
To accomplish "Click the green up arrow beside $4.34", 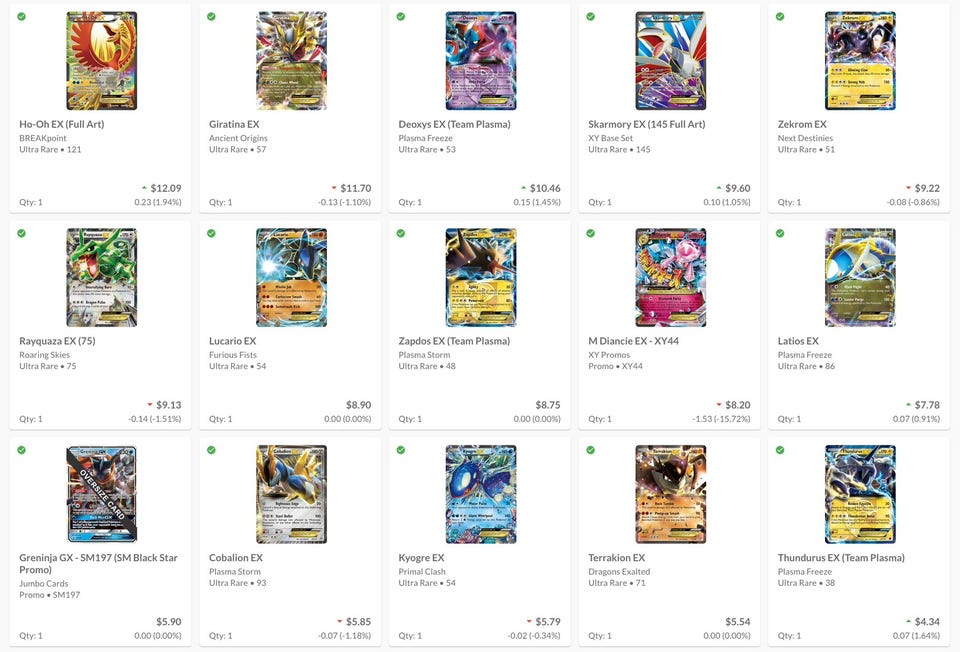I will (x=909, y=621).
